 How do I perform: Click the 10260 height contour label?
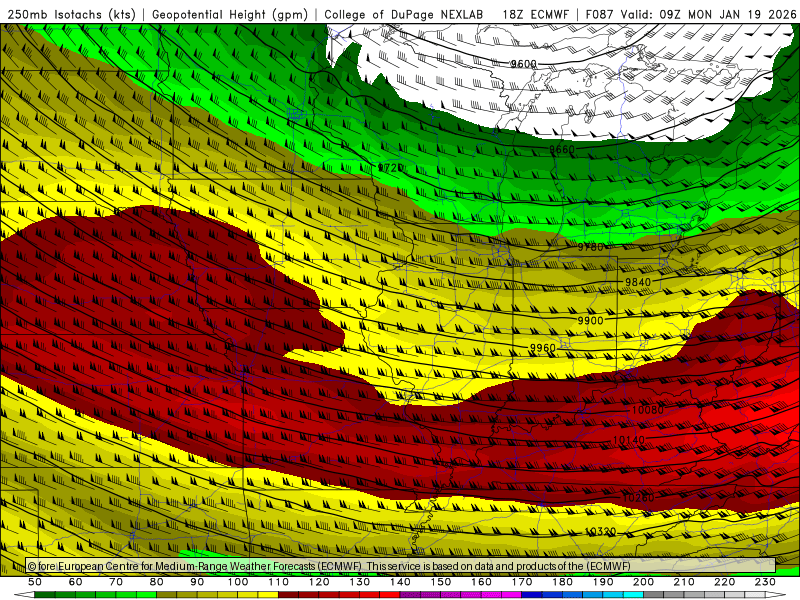[638, 497]
